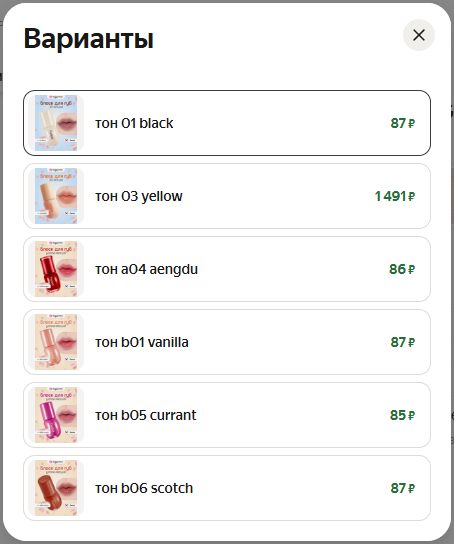Click the 1 491 ₽ price label
The width and height of the screenshot is (454, 544).
click(395, 196)
